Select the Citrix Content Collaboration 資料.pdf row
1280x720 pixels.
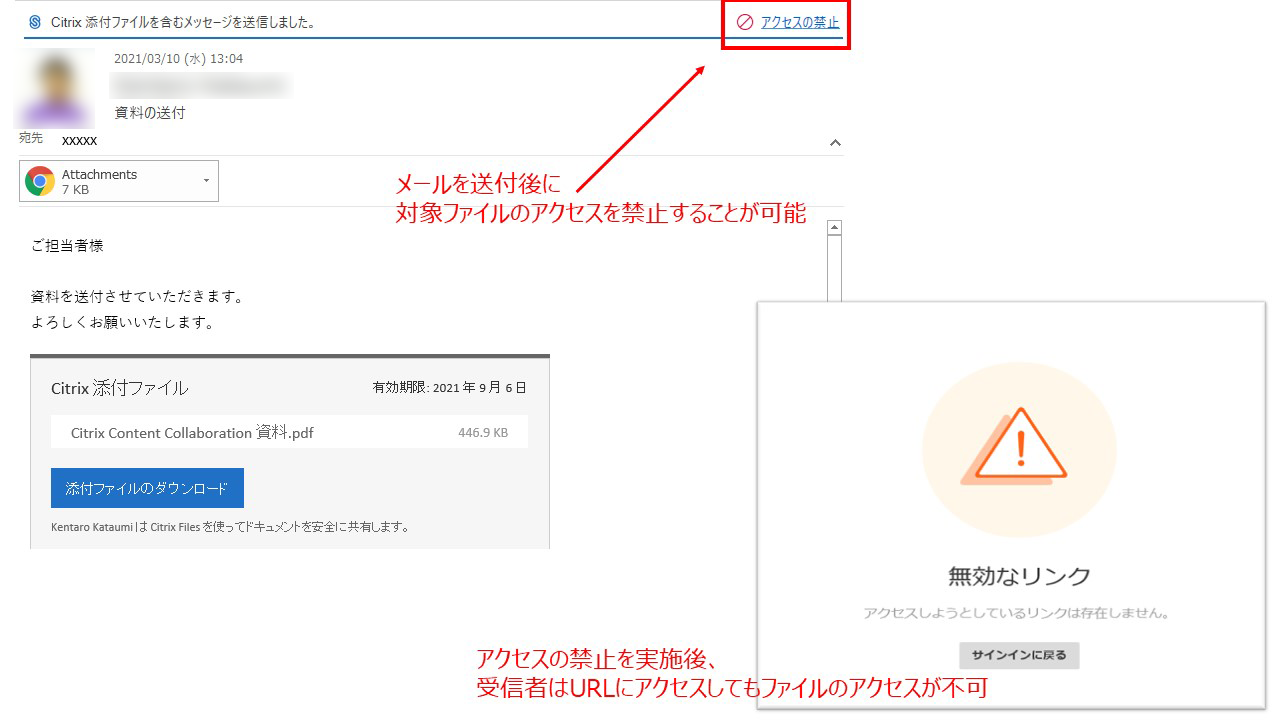(x=289, y=433)
